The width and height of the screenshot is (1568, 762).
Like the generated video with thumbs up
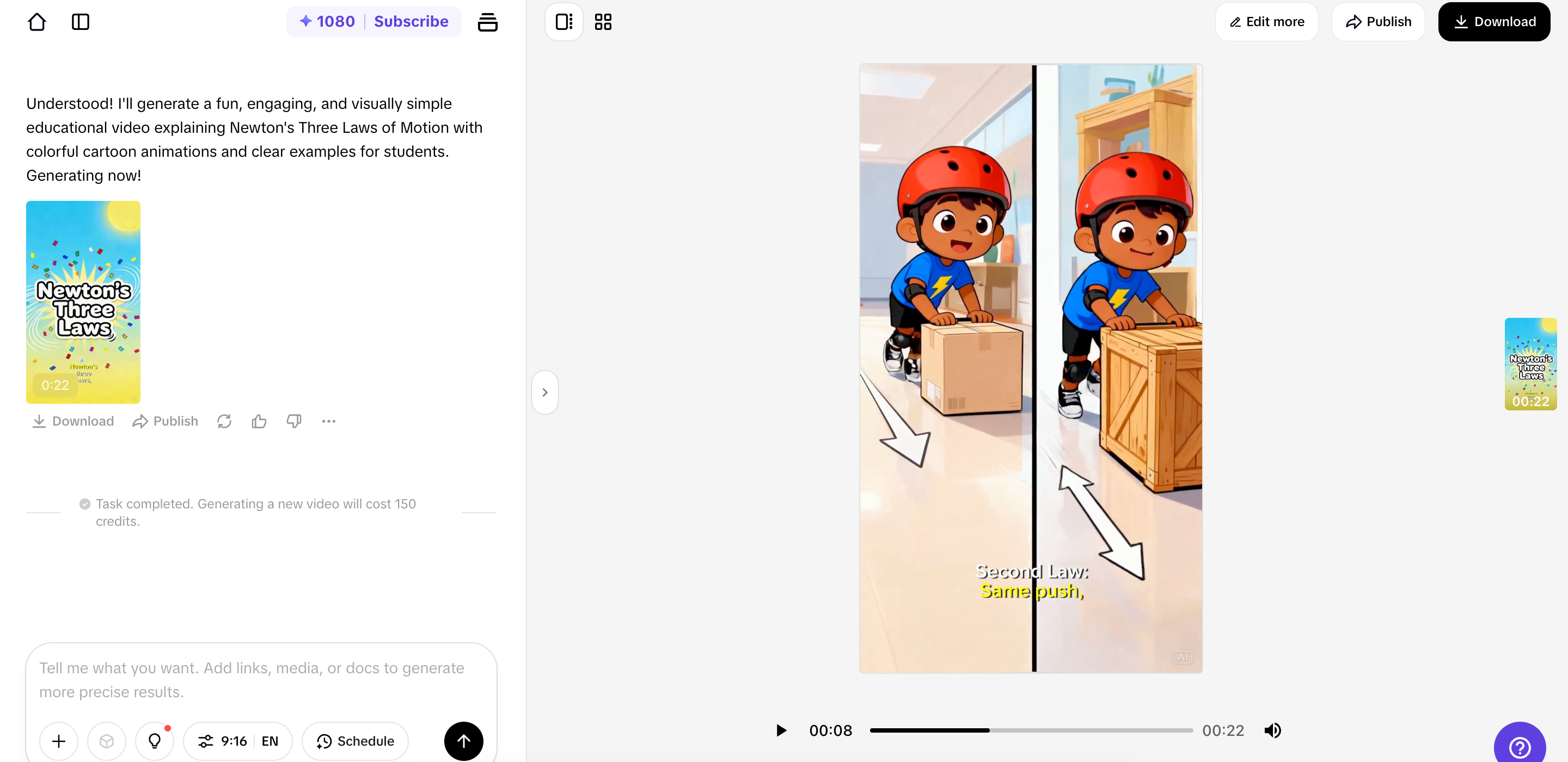point(259,421)
